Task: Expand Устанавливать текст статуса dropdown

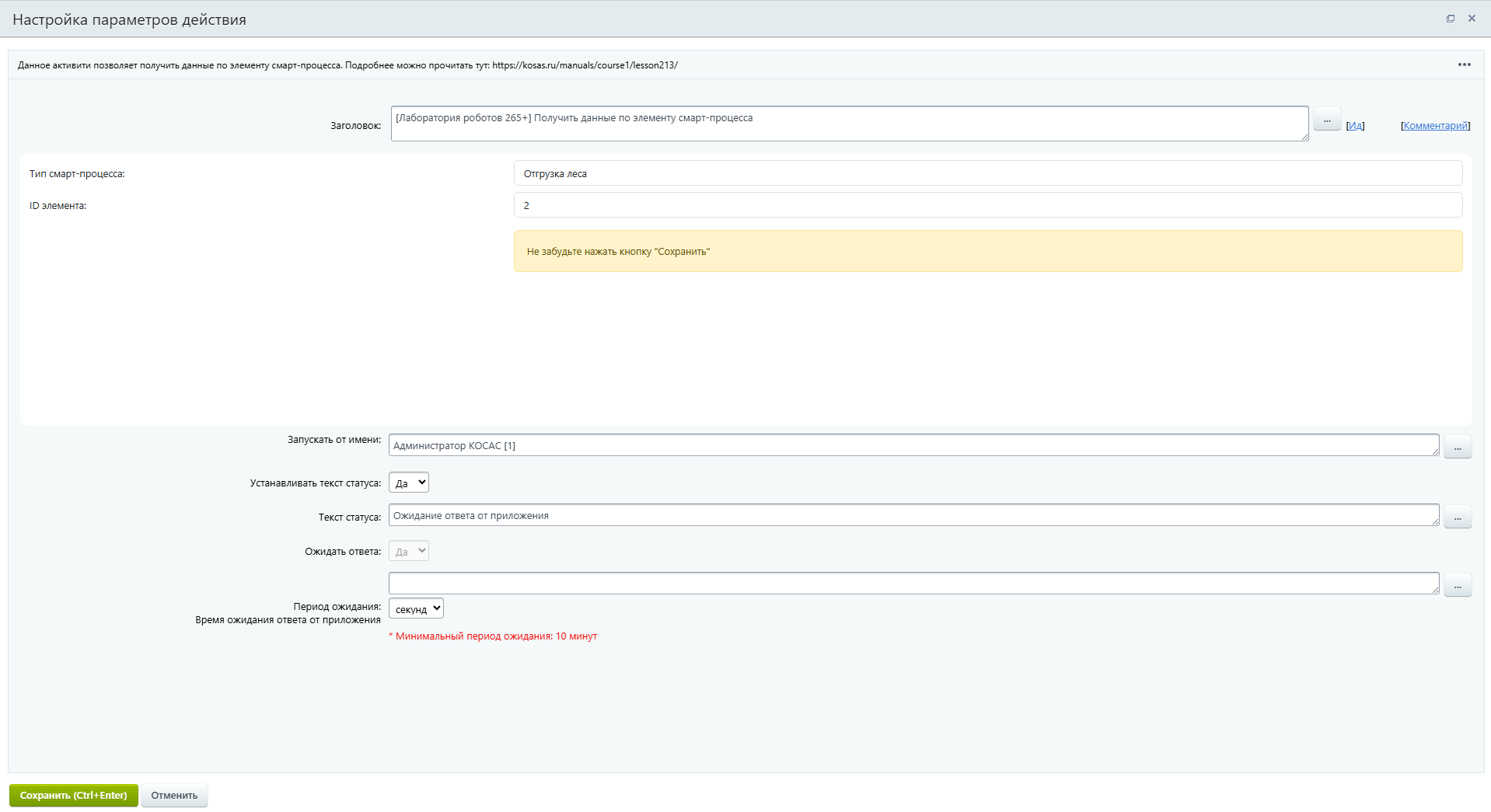Action: (408, 483)
